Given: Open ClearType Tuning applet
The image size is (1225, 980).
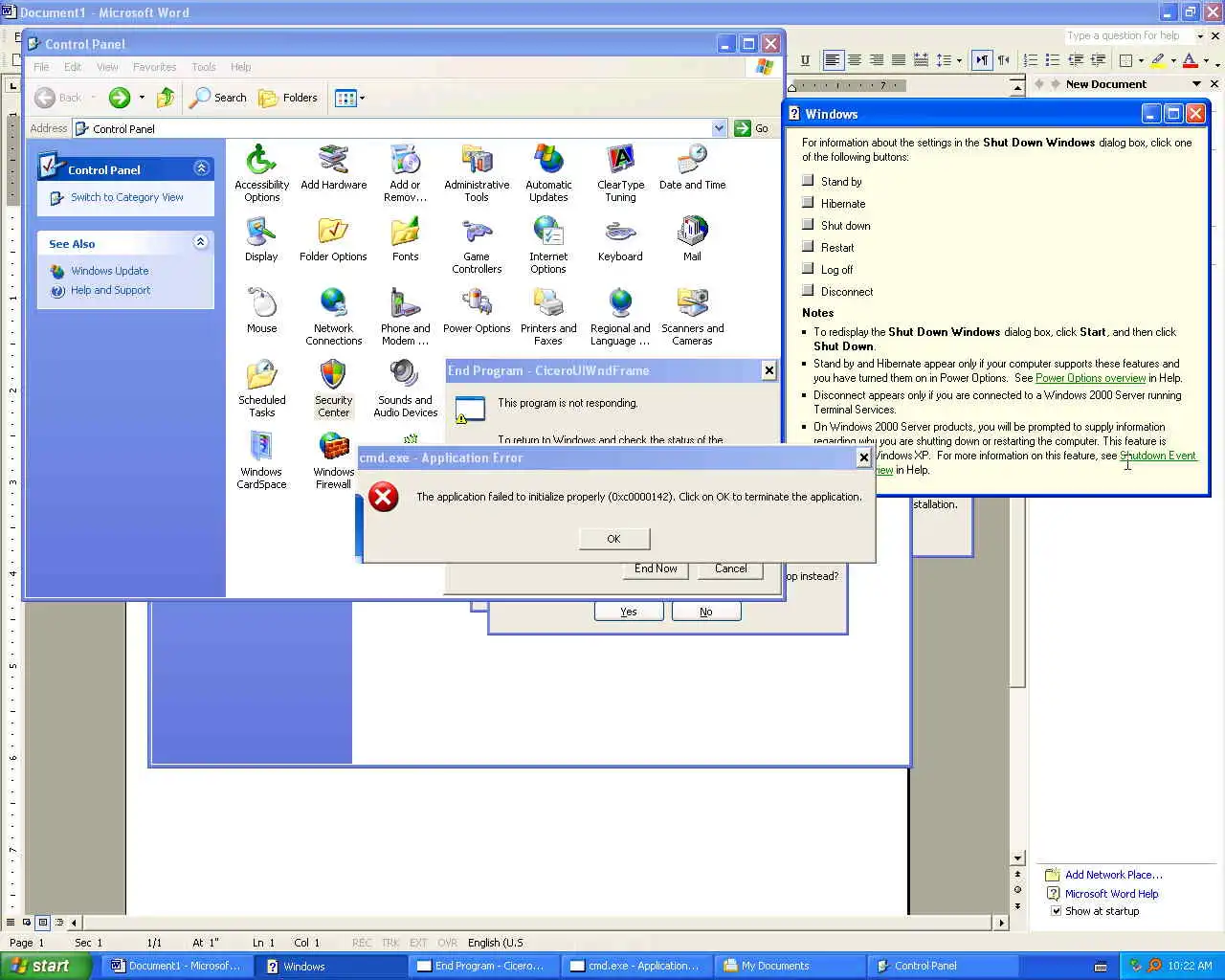Looking at the screenshot, I should click(620, 172).
